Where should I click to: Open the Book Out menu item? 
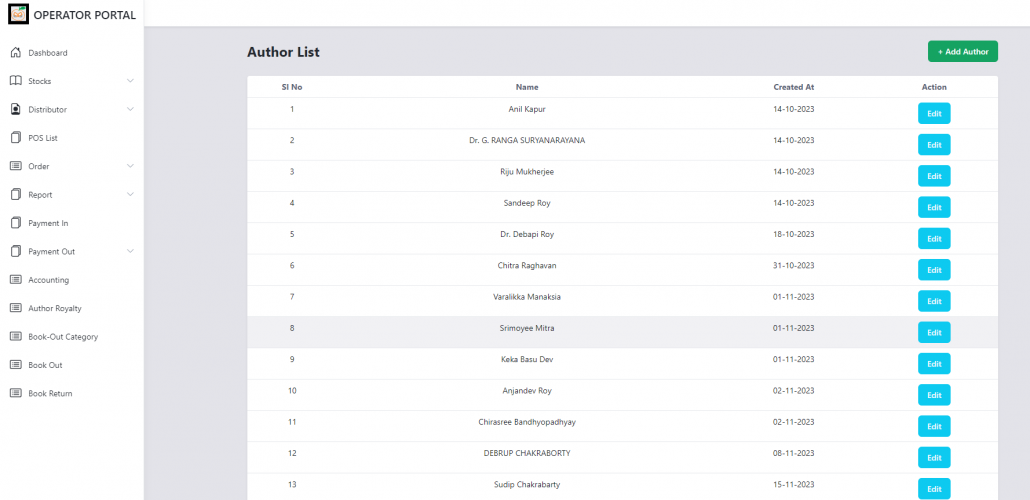point(45,365)
